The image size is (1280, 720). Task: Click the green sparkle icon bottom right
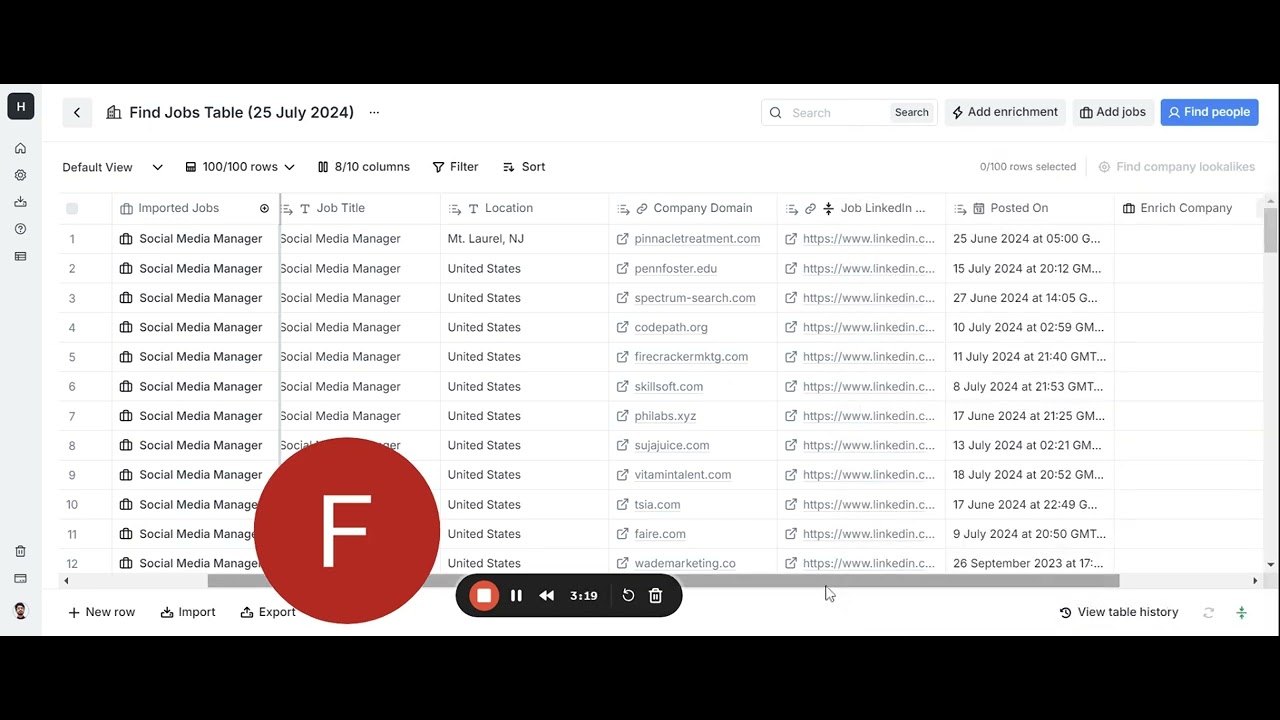1242,613
